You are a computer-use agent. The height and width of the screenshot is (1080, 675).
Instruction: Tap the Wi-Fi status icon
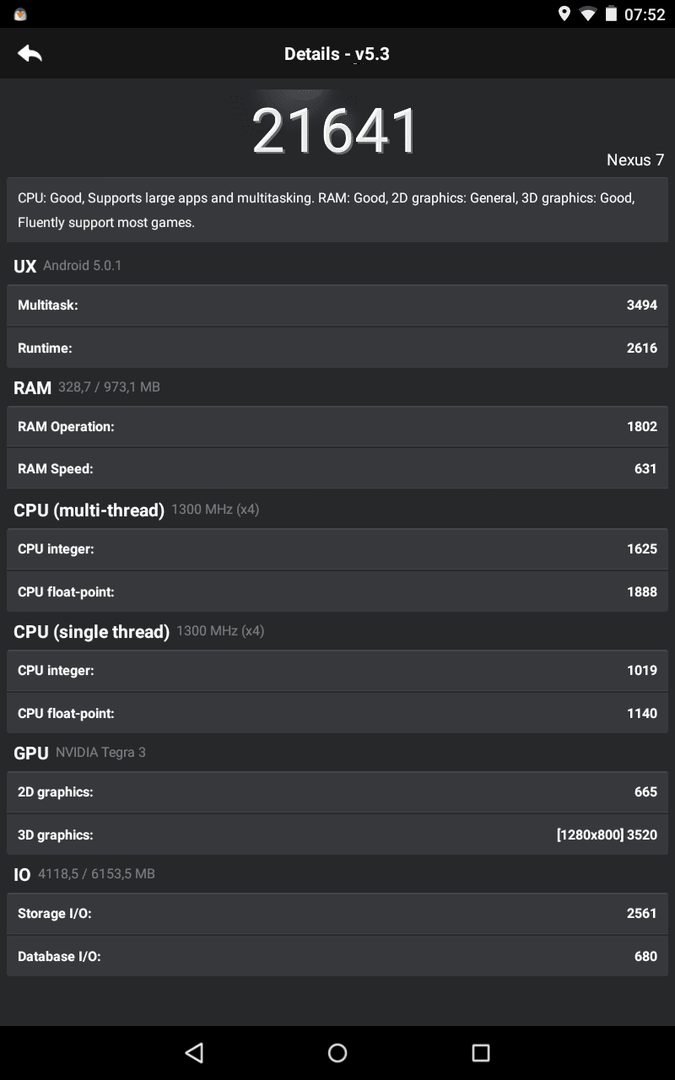(588, 14)
